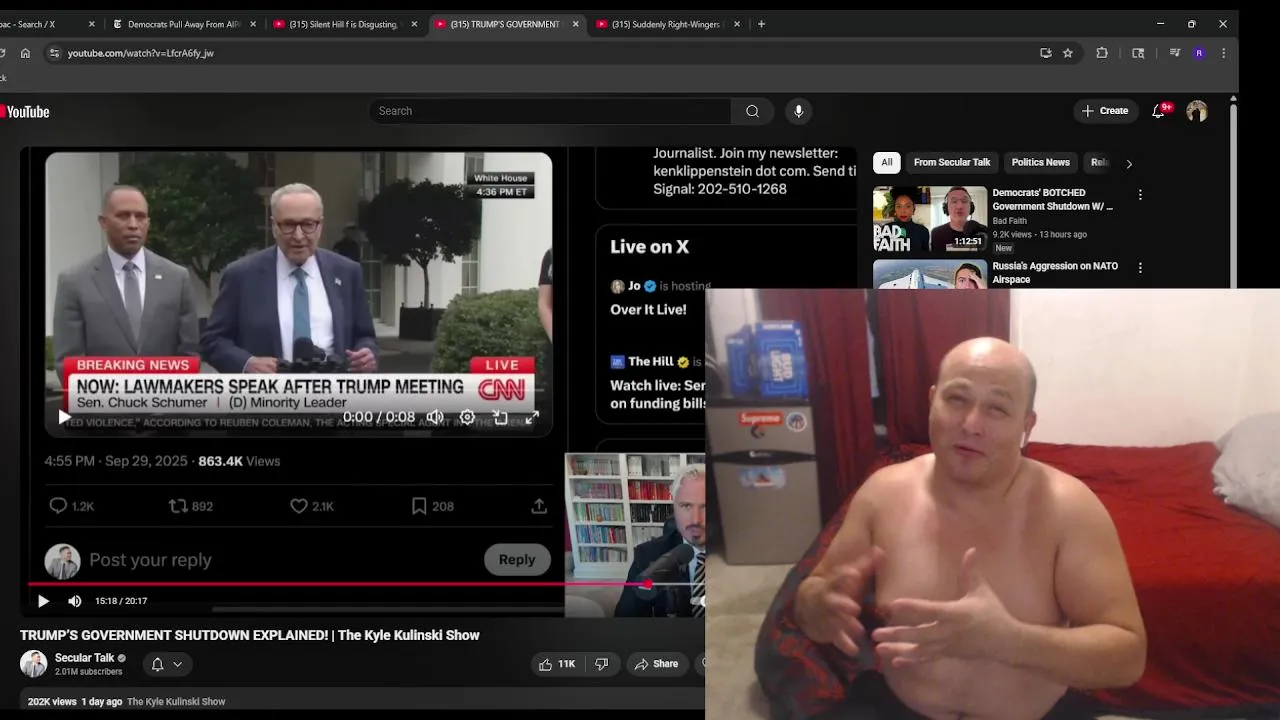Open Chrome three-dot menu
This screenshot has height=720, width=1280.
coord(1223,53)
